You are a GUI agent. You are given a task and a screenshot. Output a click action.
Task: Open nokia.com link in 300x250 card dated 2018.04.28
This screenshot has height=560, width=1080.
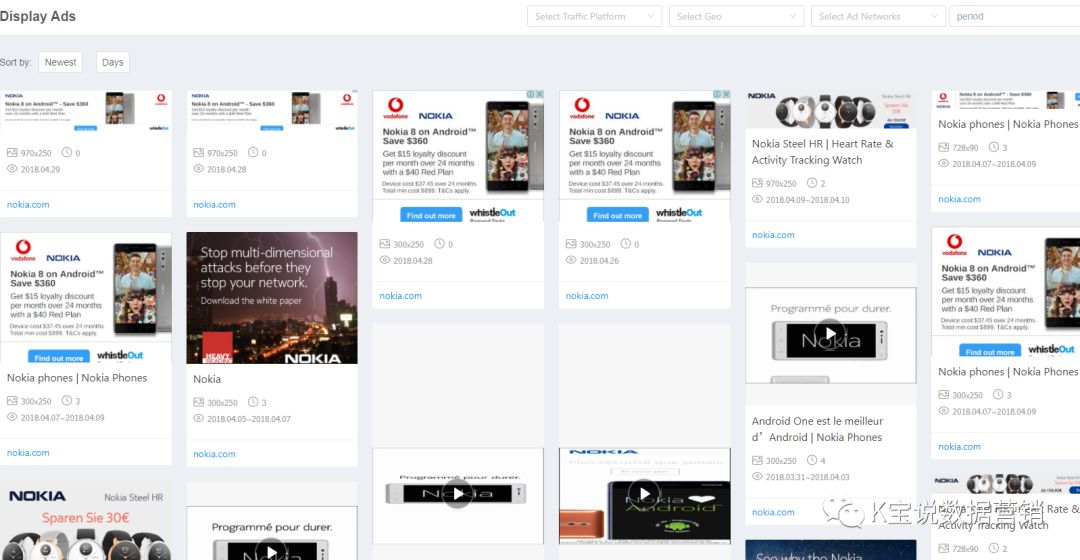pos(401,295)
